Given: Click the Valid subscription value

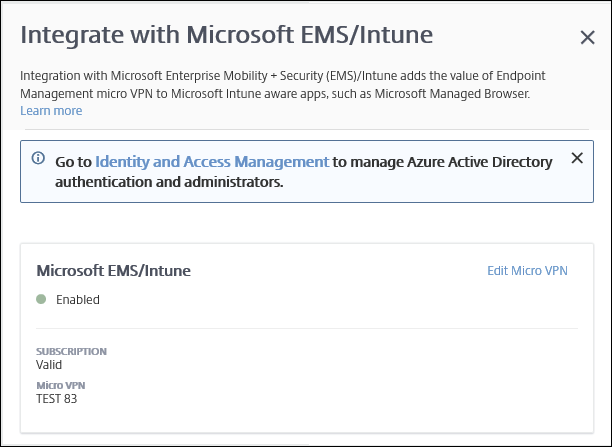Looking at the screenshot, I should pos(50,365).
